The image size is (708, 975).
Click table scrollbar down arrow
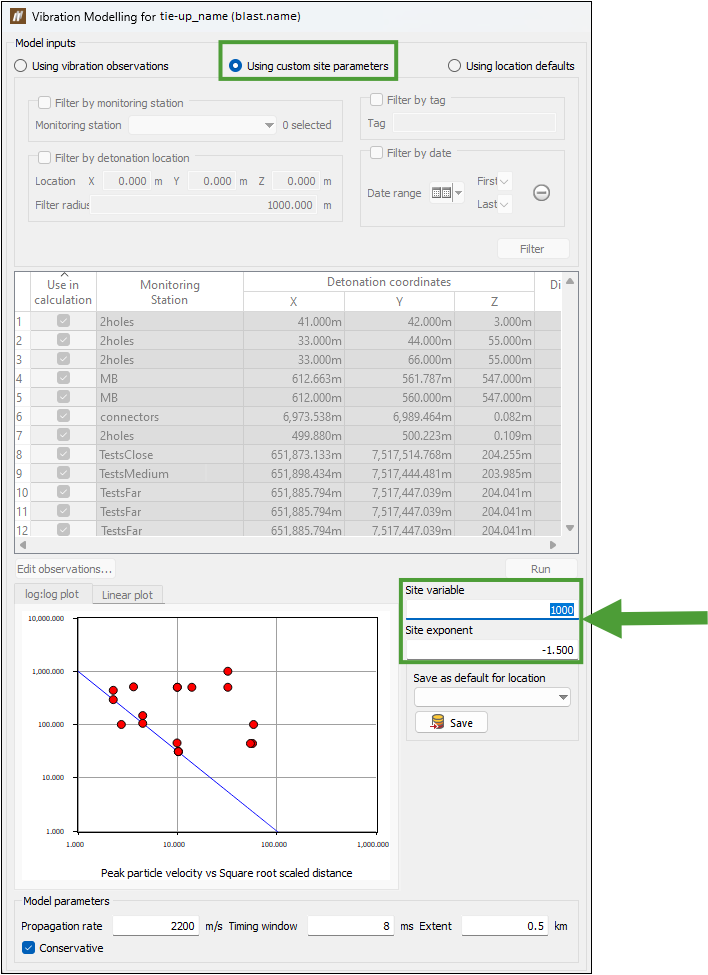pos(570,528)
